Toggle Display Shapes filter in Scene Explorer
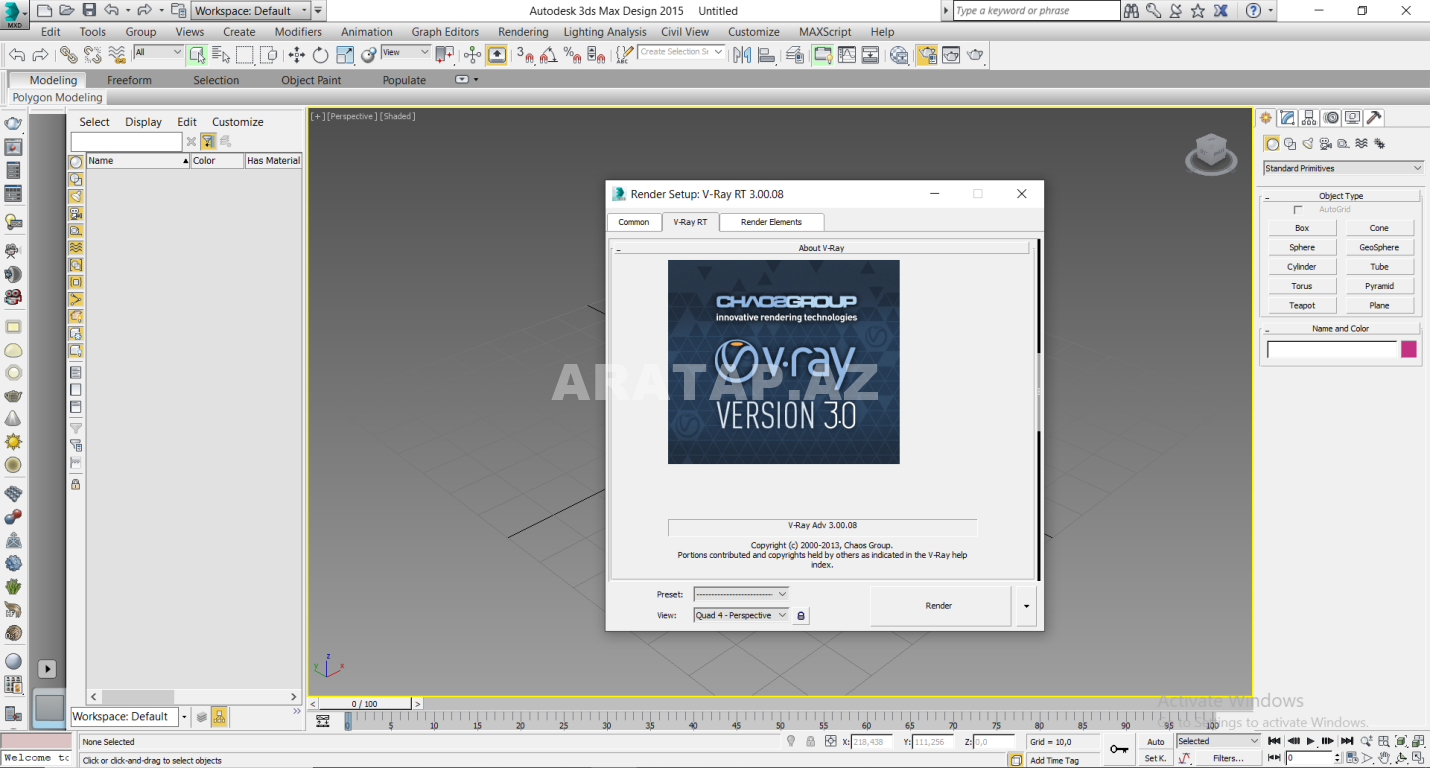 click(x=75, y=179)
